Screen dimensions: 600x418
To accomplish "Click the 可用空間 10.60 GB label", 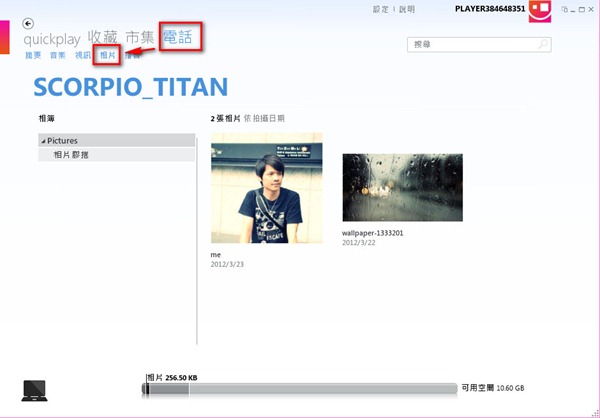I will point(493,388).
